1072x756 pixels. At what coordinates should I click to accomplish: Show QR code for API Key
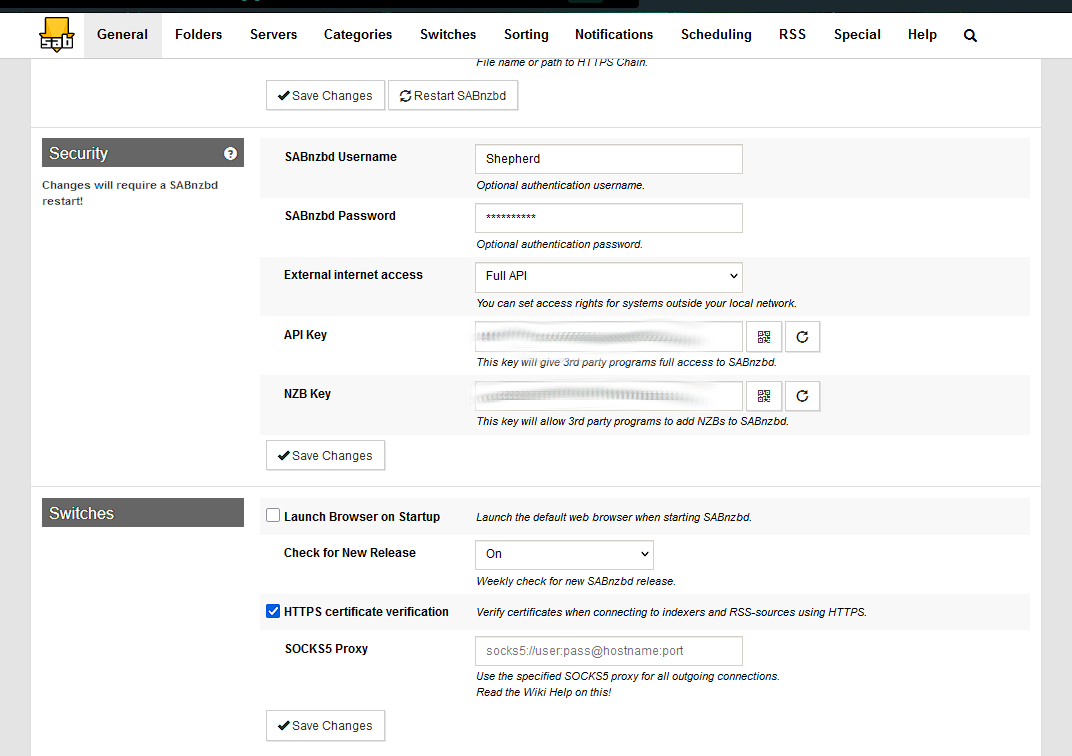pyautogui.click(x=764, y=337)
